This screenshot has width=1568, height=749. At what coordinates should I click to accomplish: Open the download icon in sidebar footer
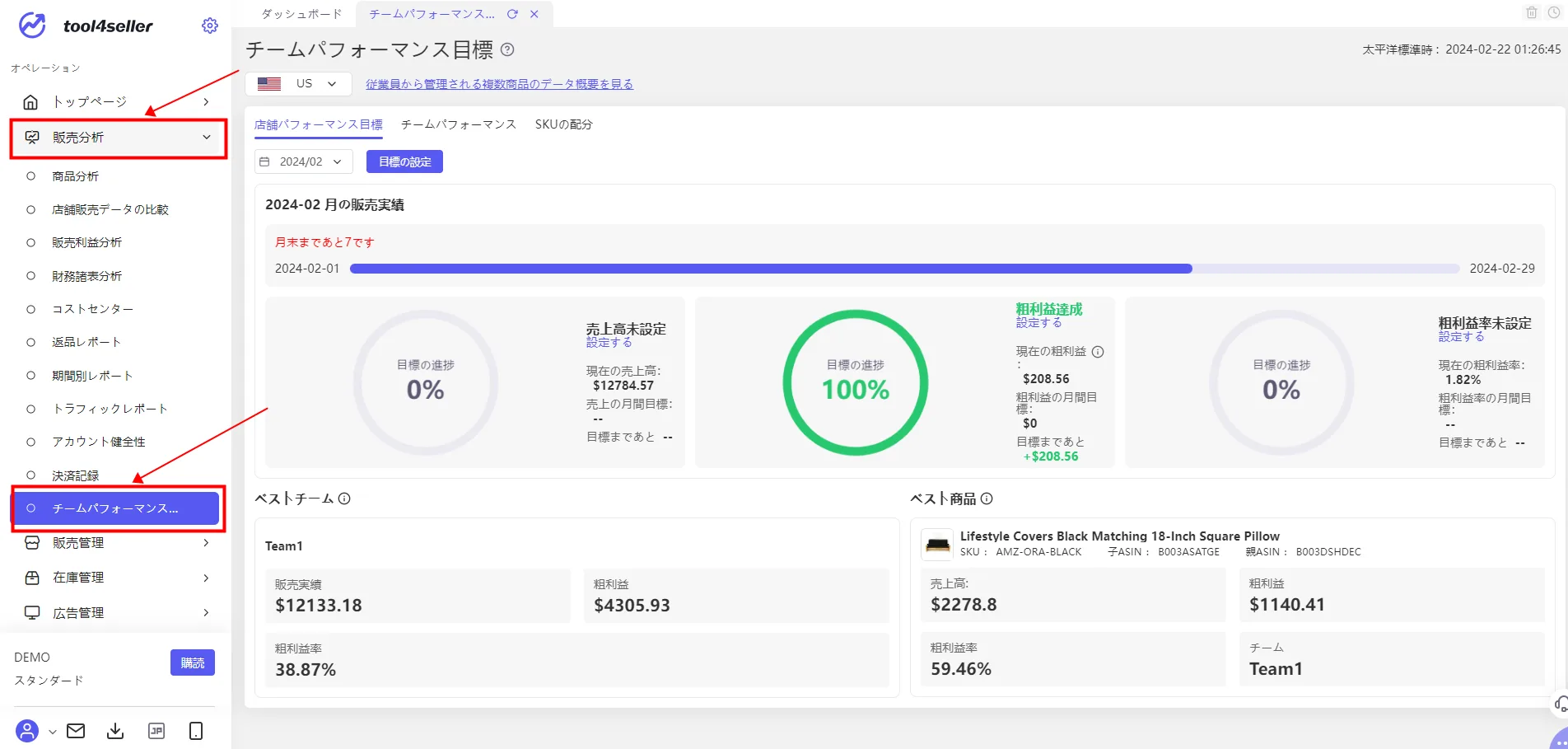[115, 731]
